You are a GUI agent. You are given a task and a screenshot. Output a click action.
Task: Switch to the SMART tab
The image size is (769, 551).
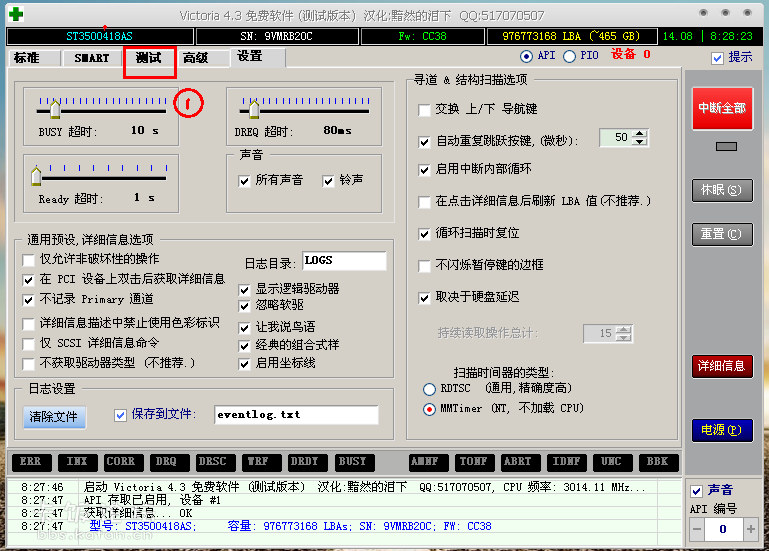tap(92, 58)
